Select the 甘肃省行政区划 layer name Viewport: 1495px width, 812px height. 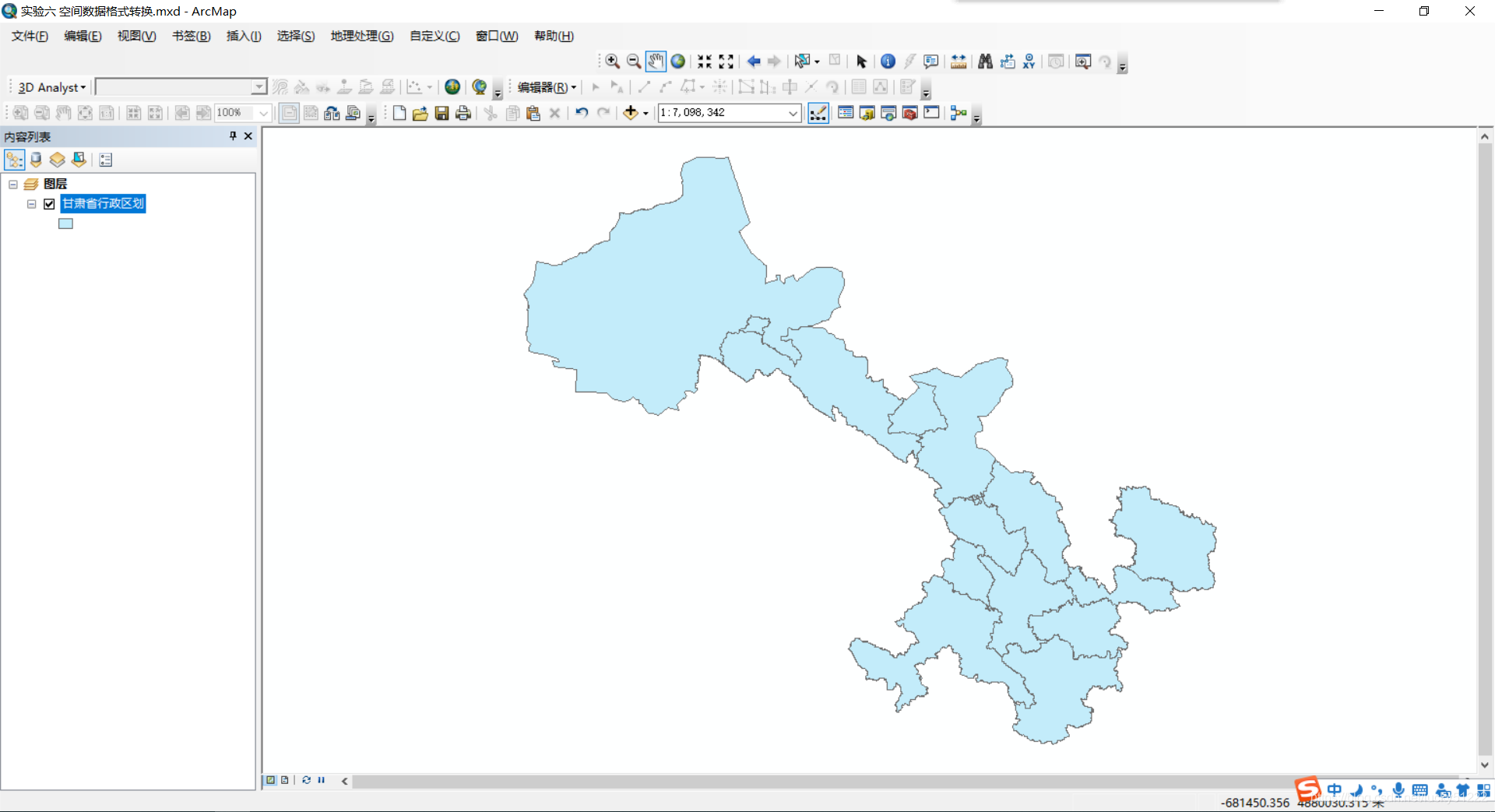point(103,204)
